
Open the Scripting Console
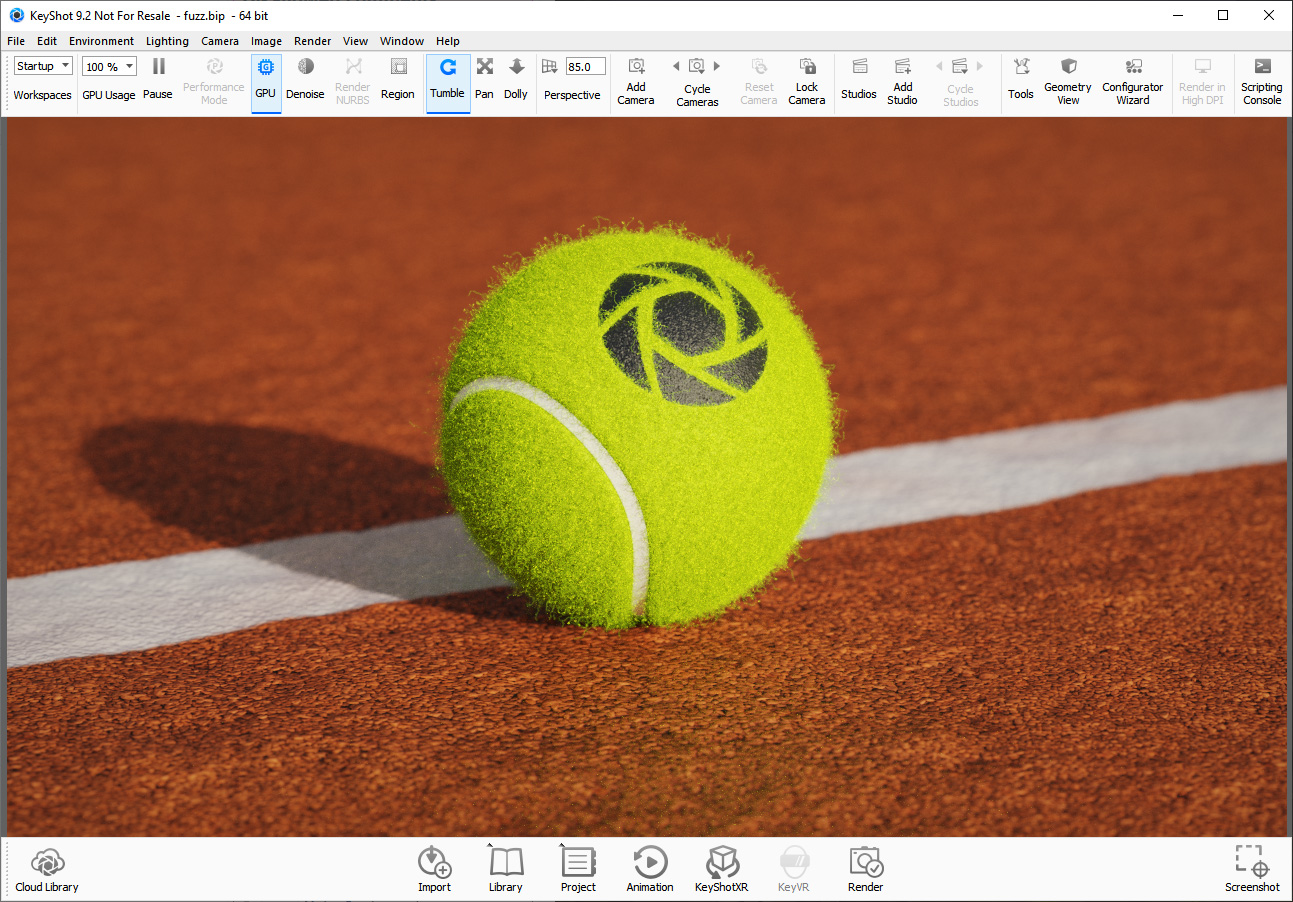point(1262,80)
